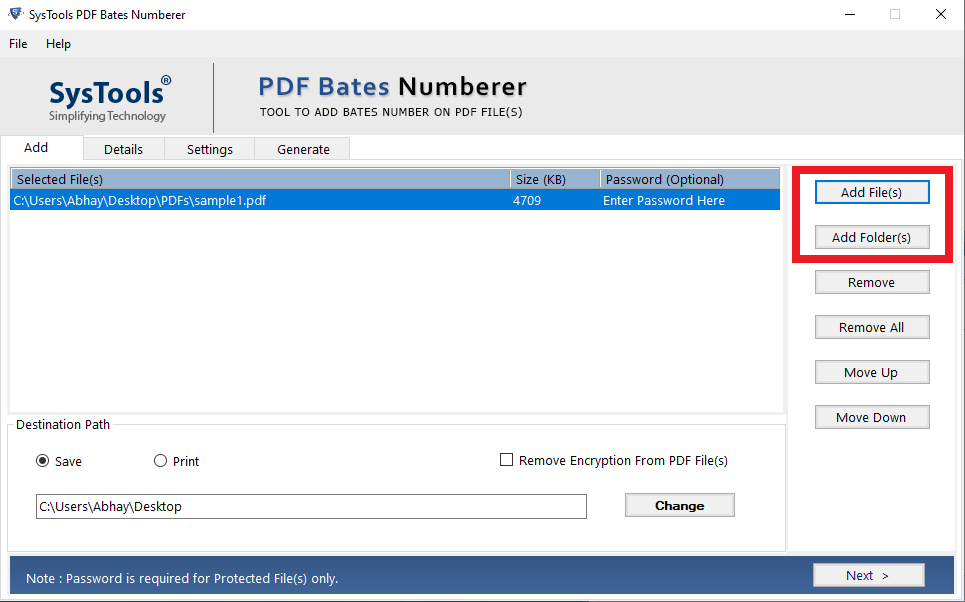This screenshot has height=602, width=965.
Task: Click the Remove All button
Action: tap(872, 327)
